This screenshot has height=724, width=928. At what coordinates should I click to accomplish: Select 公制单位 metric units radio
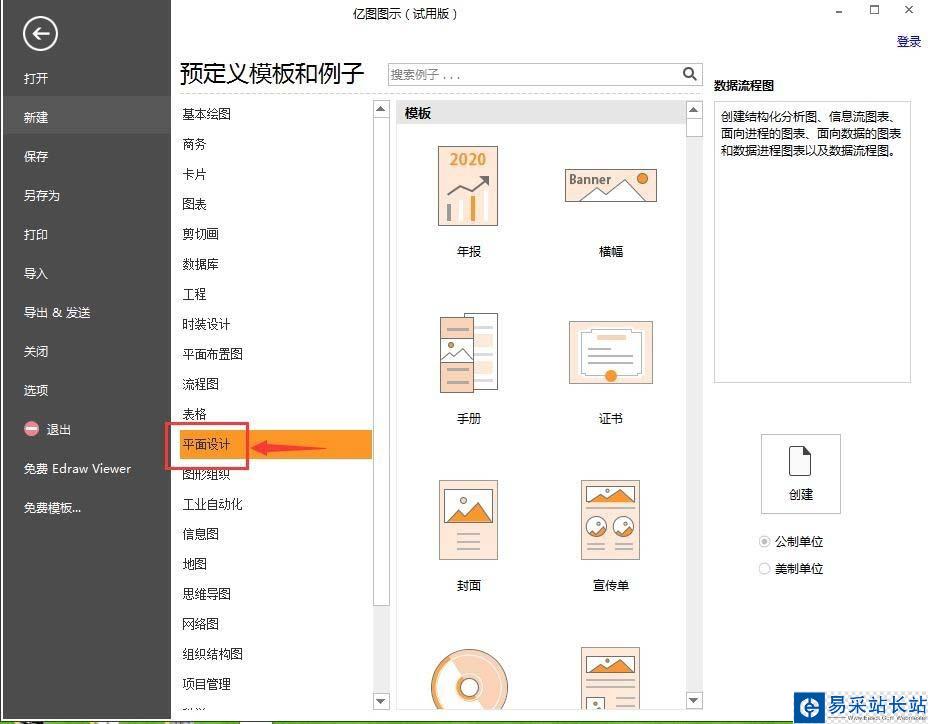pos(764,542)
